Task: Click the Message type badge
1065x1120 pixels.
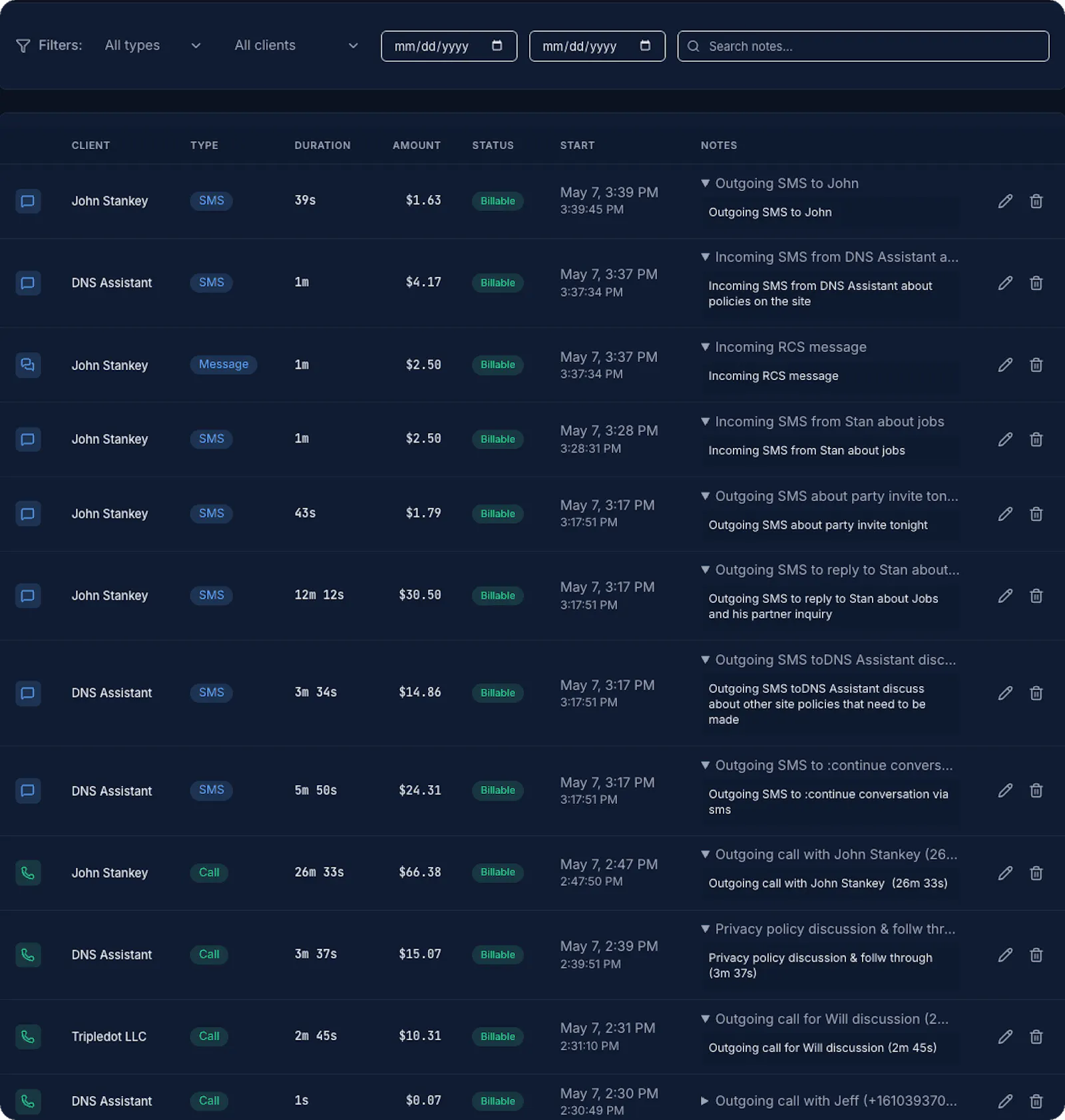Action: coord(223,364)
